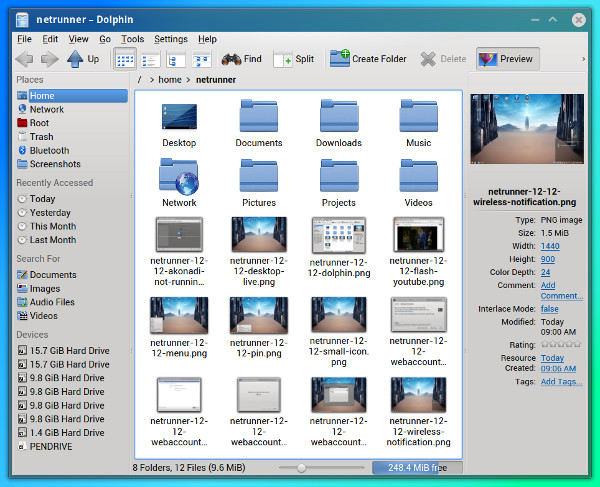Select the Music folder icon
Viewport: 600px width, 487px height.
click(x=419, y=116)
